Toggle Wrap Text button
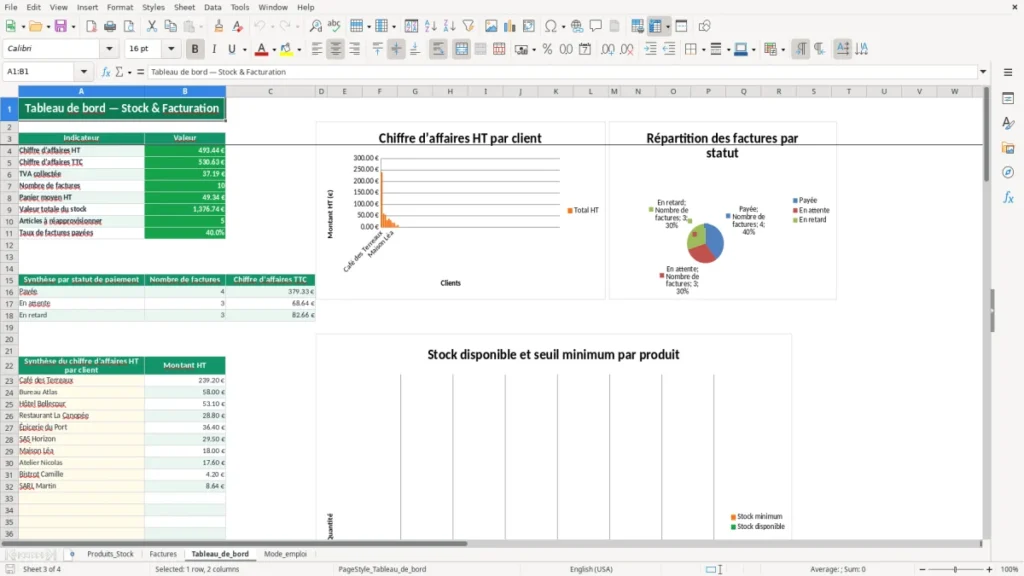Screen dimensions: 1024x576 point(438,49)
